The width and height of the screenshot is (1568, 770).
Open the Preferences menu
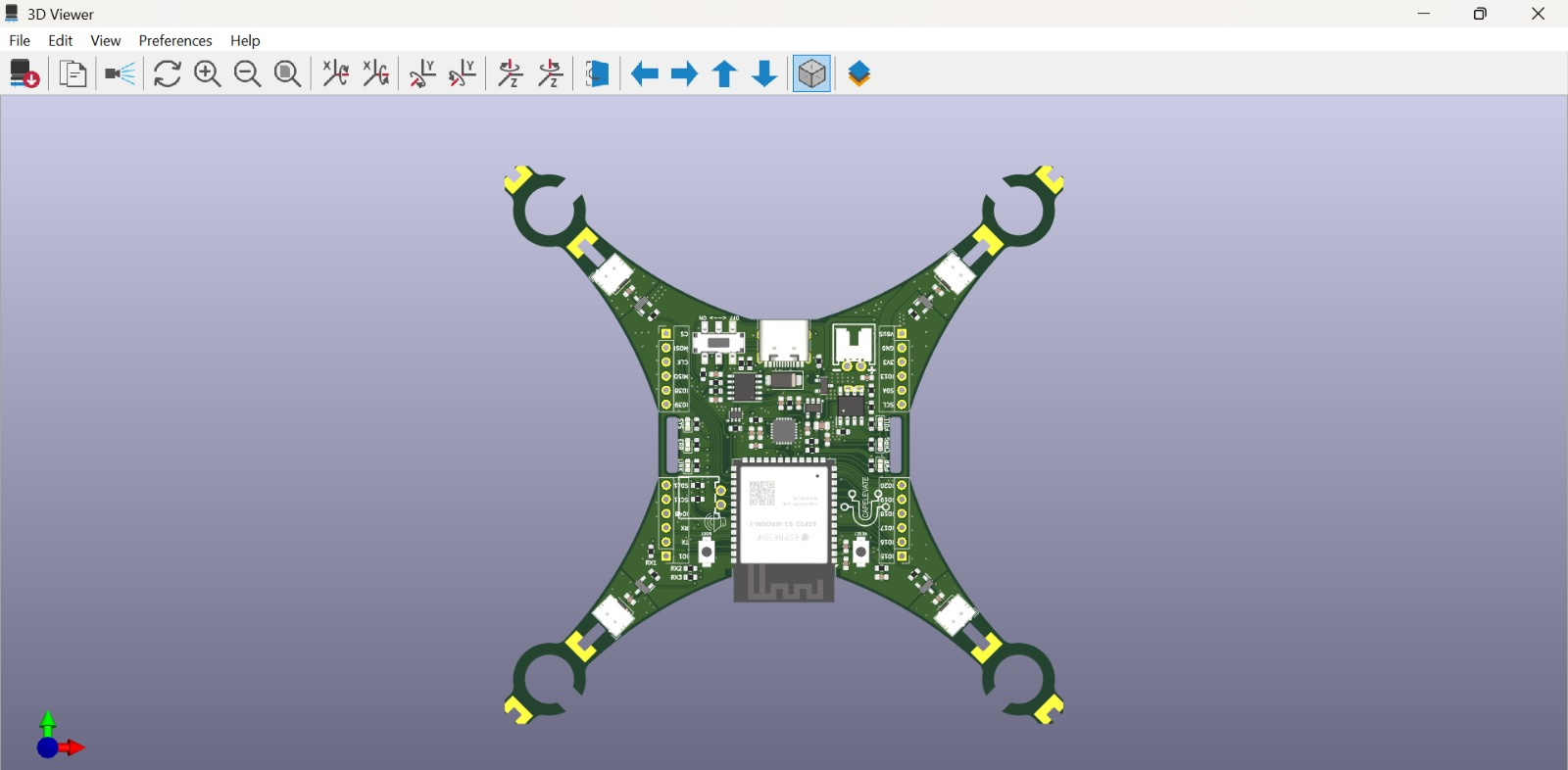click(175, 40)
